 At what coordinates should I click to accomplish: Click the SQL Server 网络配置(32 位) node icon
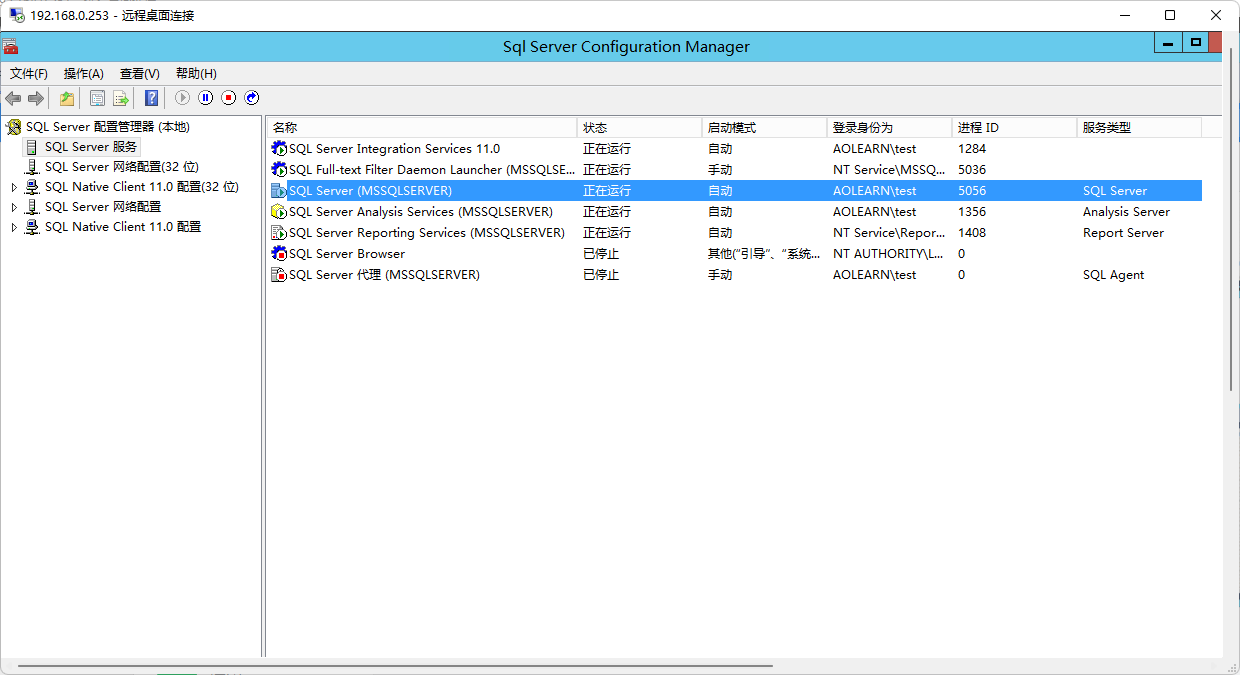coord(32,167)
